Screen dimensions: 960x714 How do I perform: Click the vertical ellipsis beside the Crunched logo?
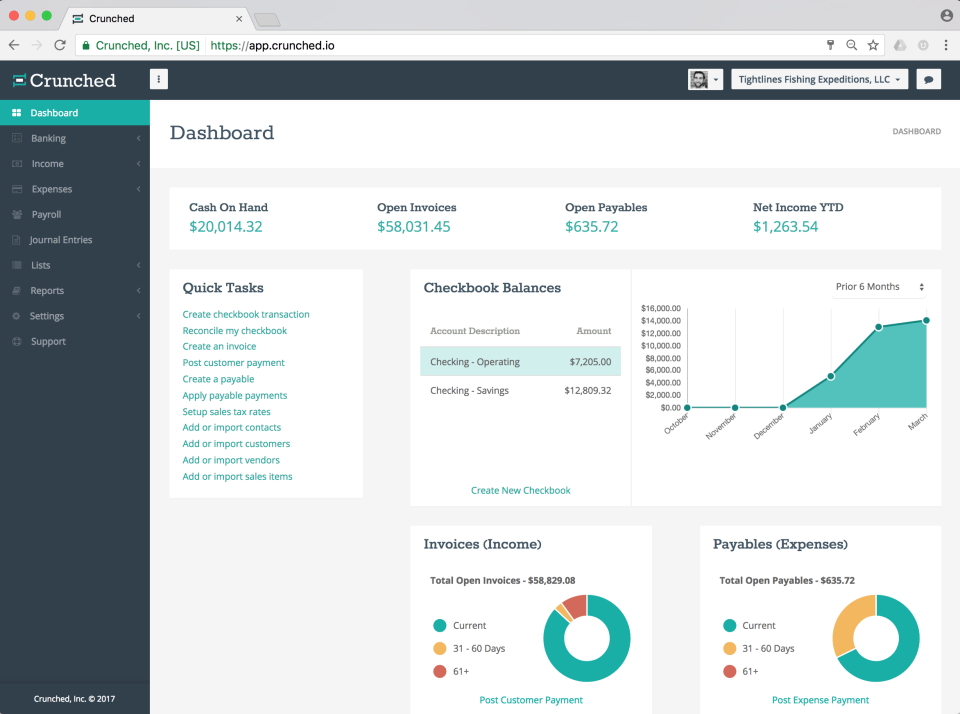[158, 78]
